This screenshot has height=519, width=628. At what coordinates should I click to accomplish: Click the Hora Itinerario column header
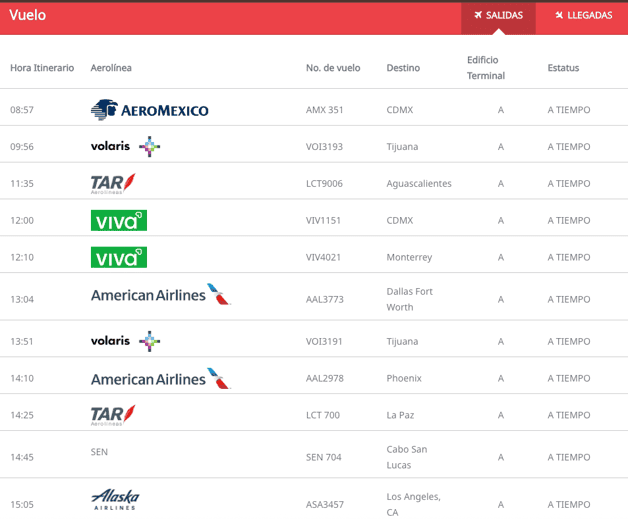pos(42,68)
